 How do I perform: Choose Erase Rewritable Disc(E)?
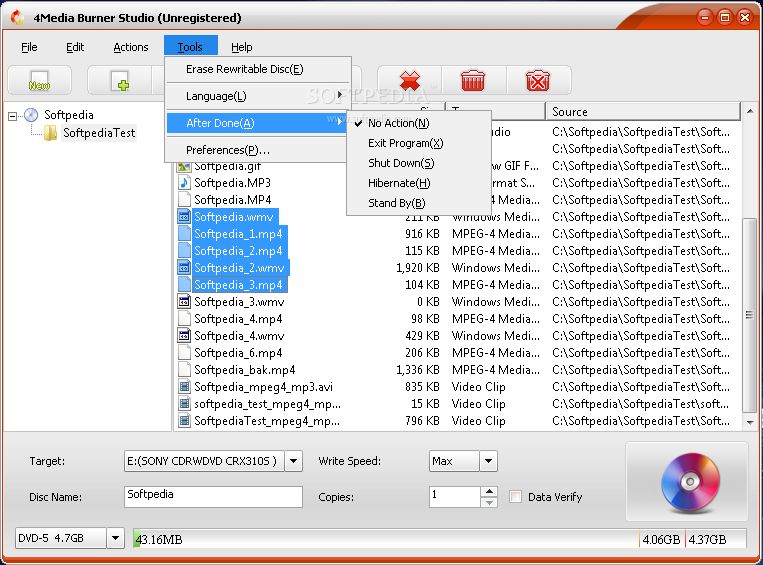click(x=258, y=69)
